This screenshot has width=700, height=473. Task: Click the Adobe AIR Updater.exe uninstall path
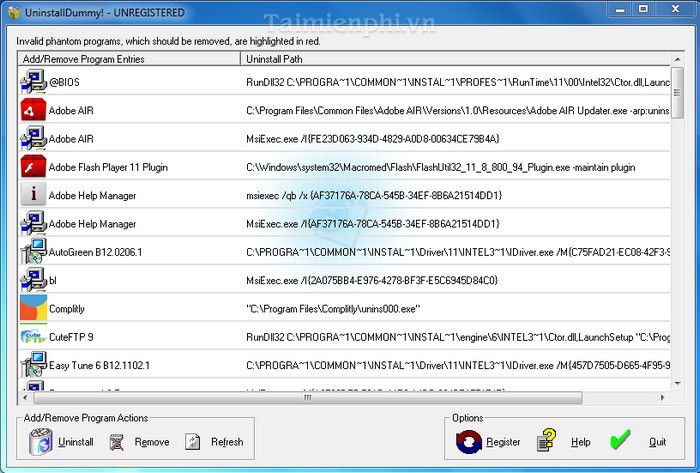(x=458, y=110)
